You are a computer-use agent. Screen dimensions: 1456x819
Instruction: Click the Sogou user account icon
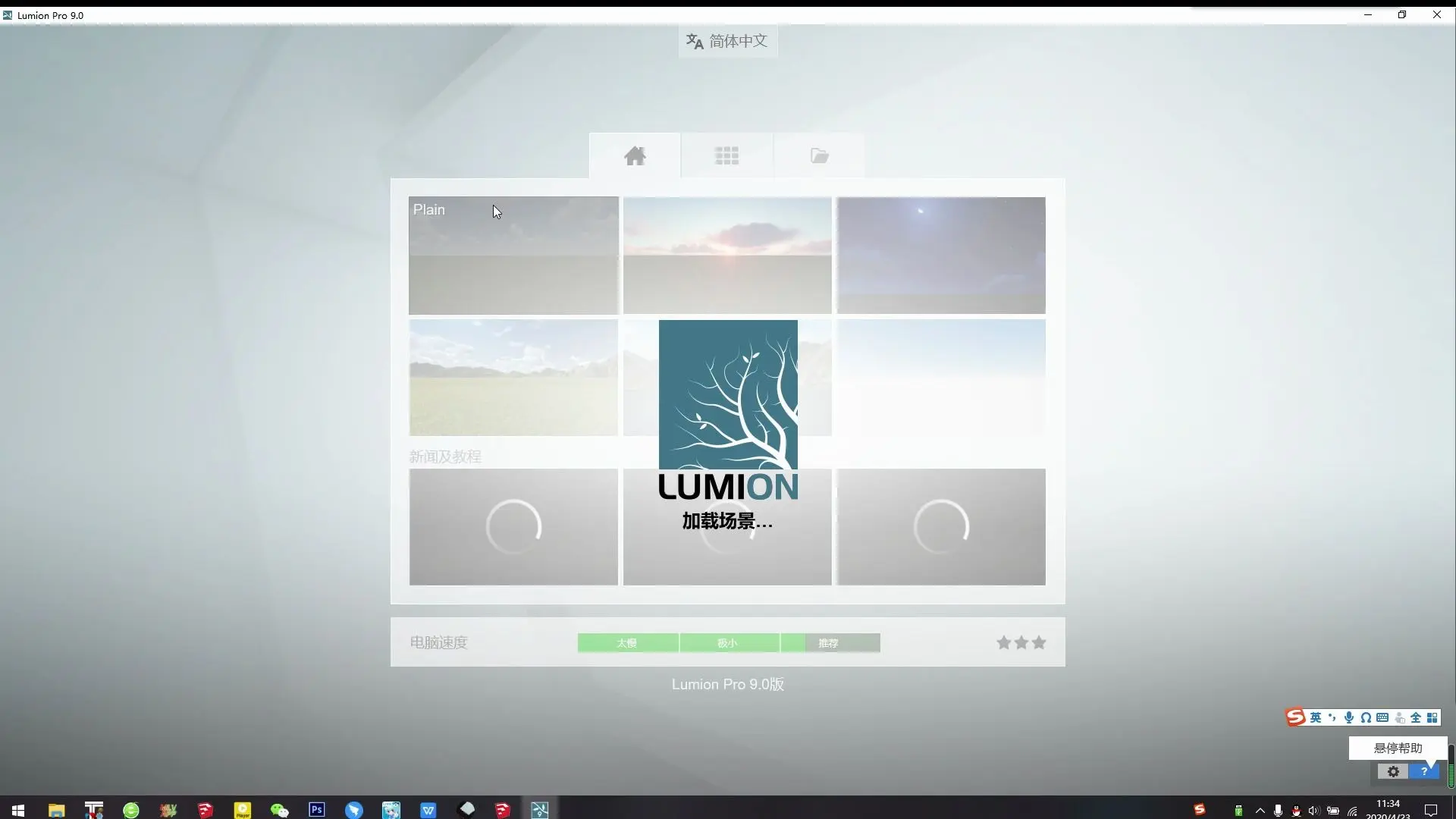coord(1399,717)
